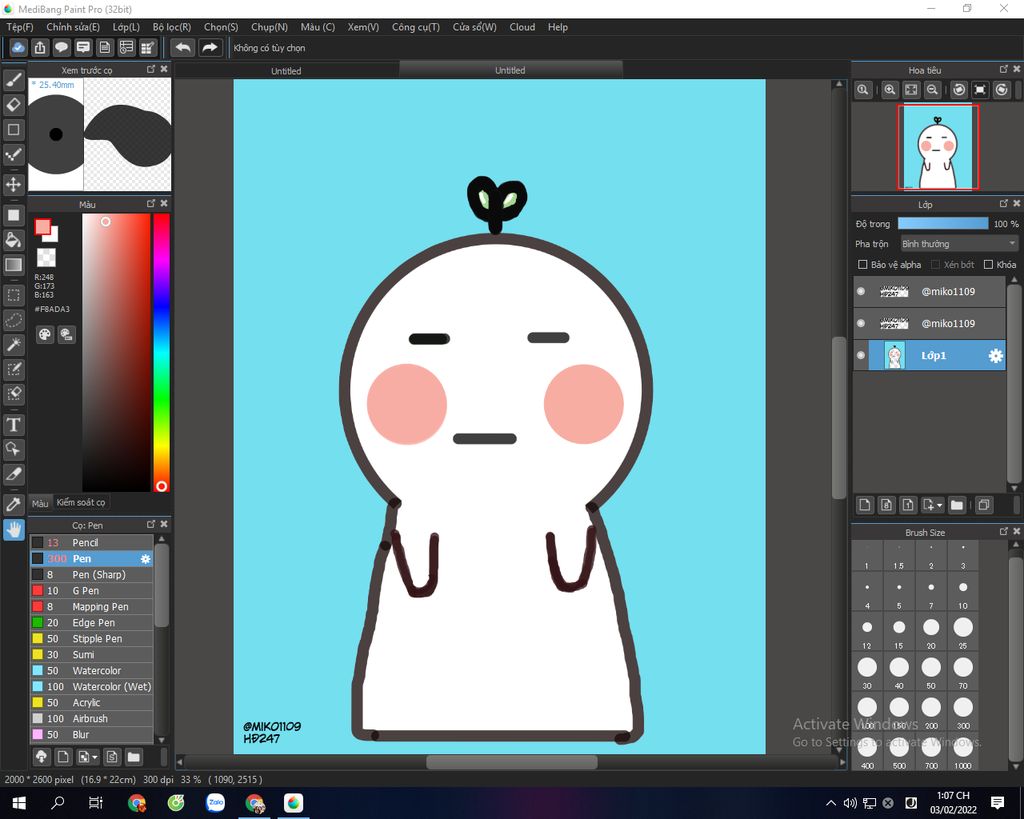Select the Bucket fill tool
Image resolution: width=1024 pixels, height=819 pixels.
click(x=14, y=240)
